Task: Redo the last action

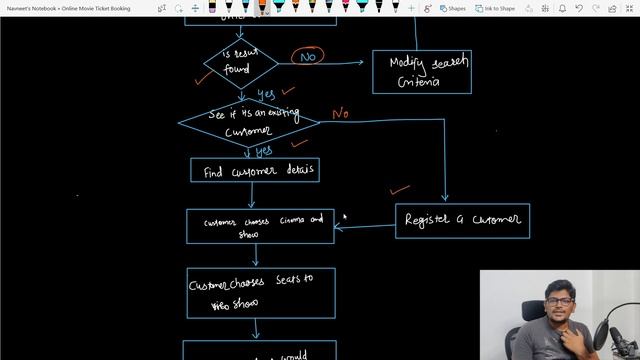Action: (x=596, y=8)
